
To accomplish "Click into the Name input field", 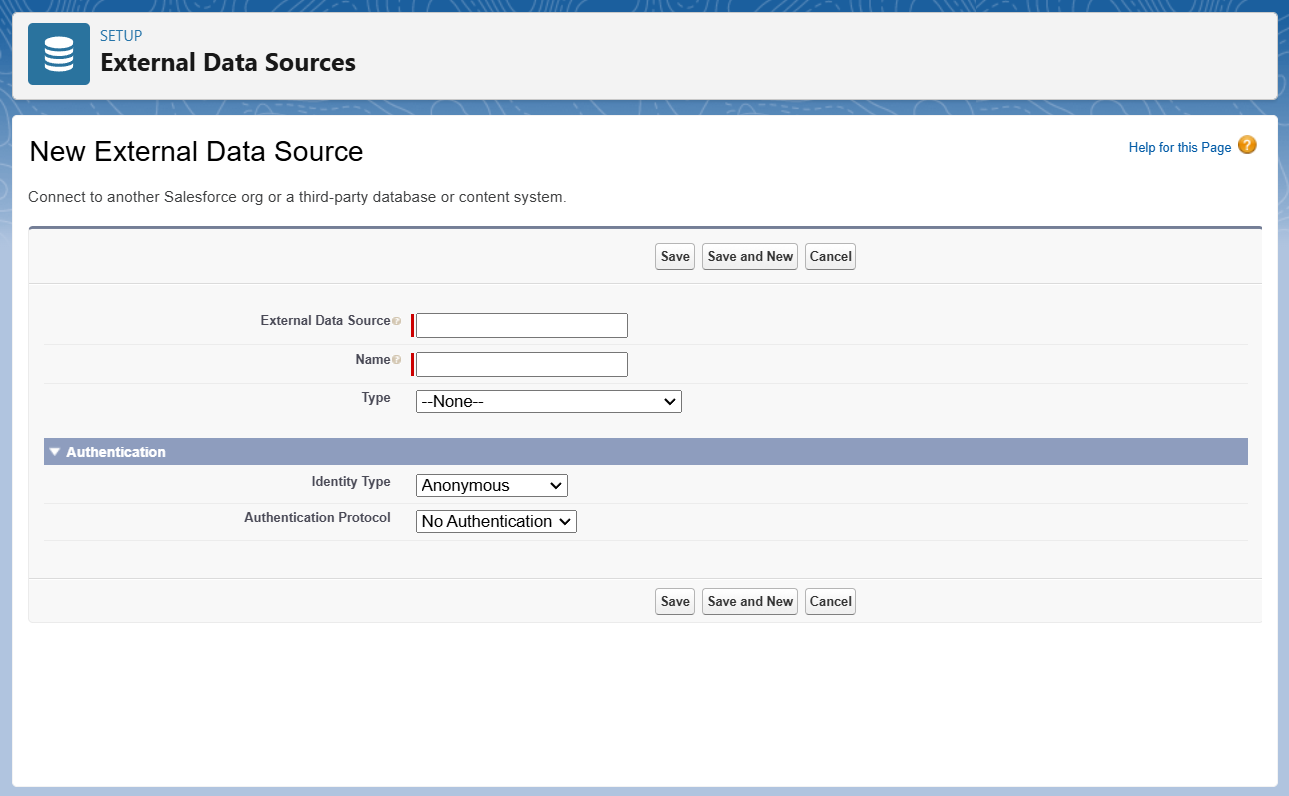I will (521, 365).
